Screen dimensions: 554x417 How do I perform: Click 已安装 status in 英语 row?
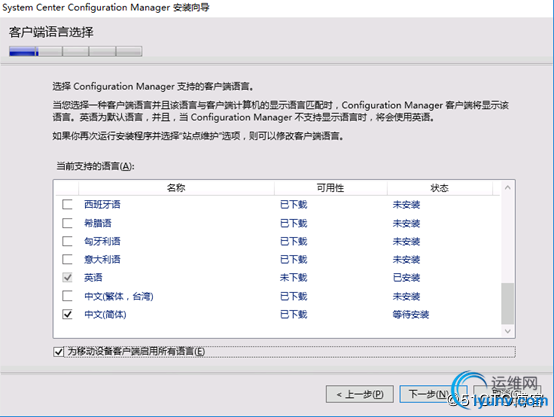point(406,277)
